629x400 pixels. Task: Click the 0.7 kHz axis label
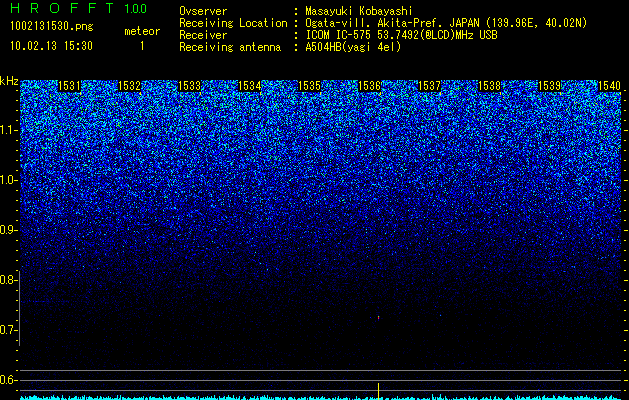click(7, 330)
